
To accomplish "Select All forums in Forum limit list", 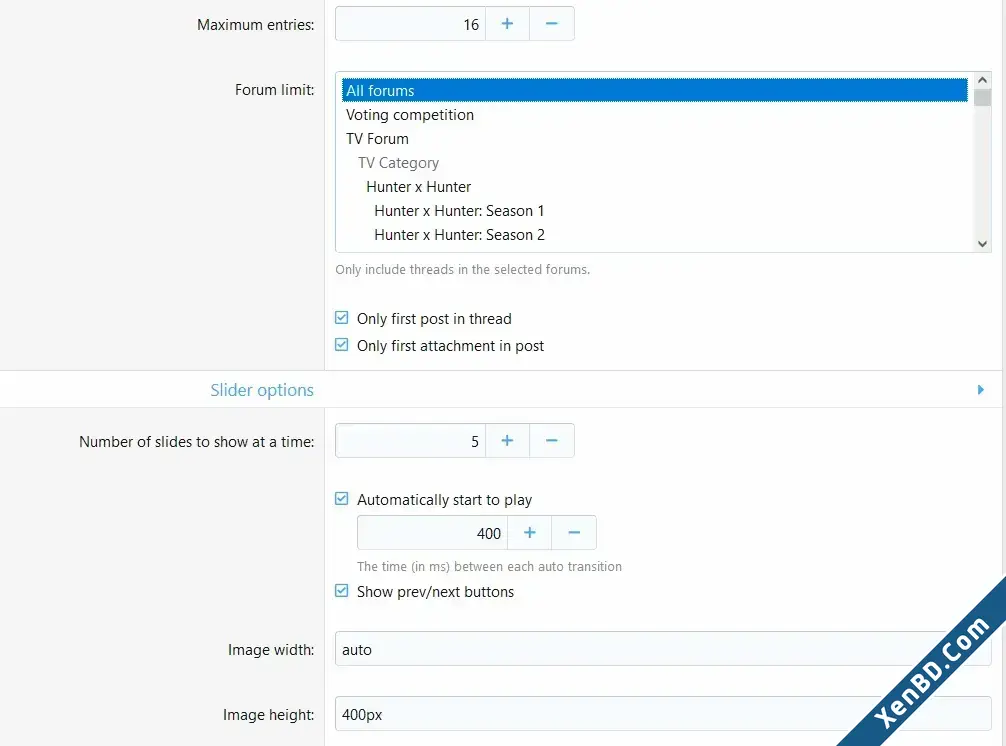I will (x=654, y=90).
